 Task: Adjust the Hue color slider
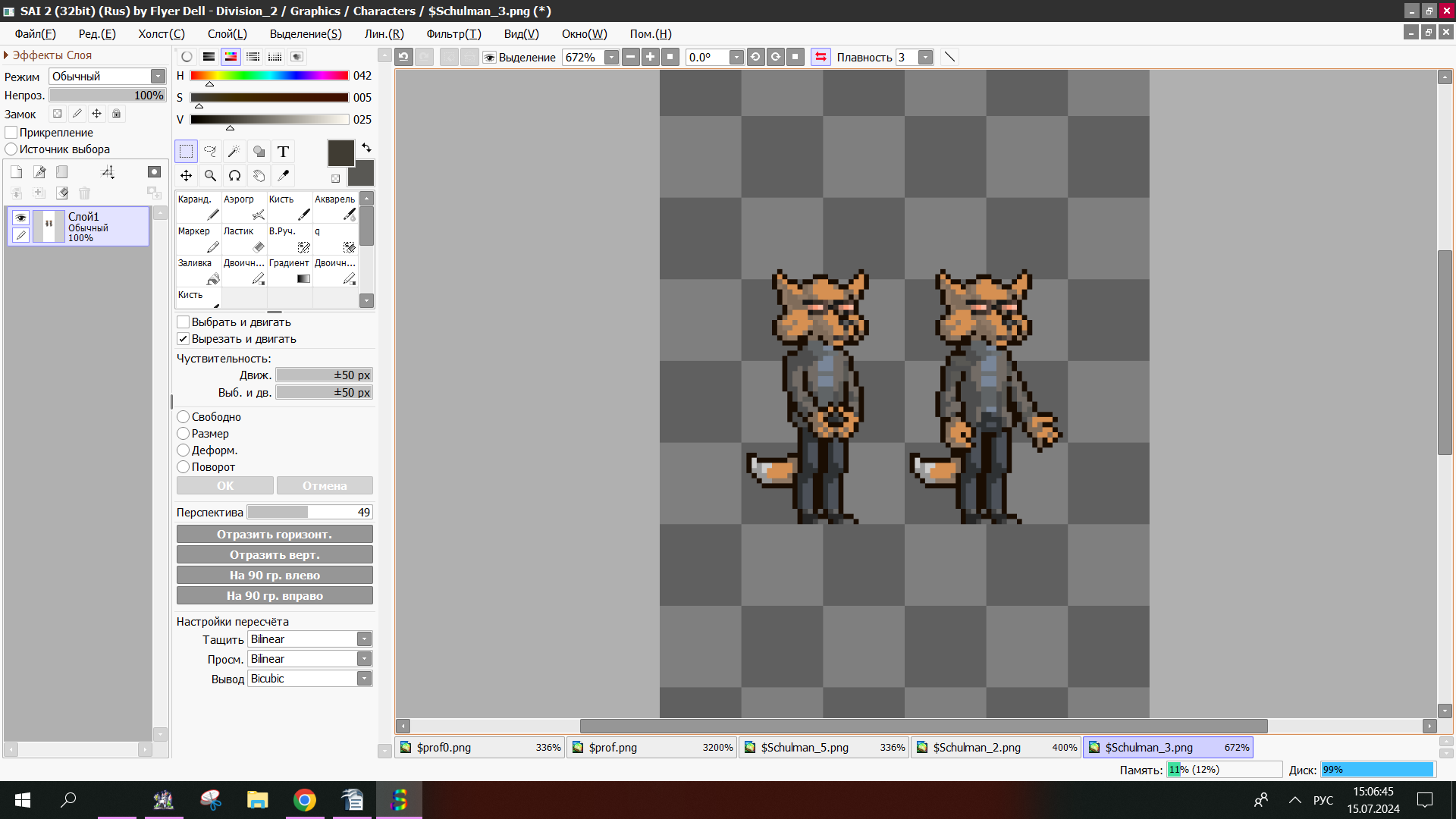(x=269, y=76)
